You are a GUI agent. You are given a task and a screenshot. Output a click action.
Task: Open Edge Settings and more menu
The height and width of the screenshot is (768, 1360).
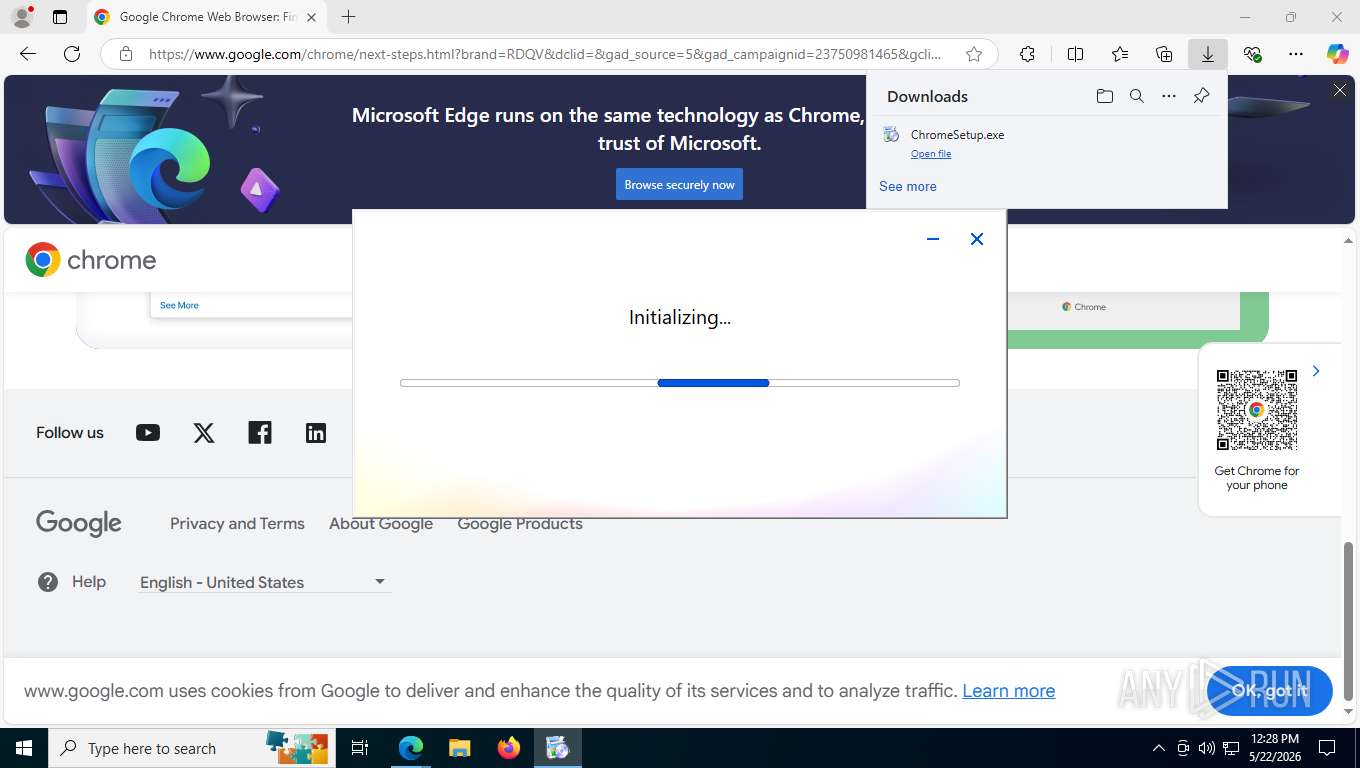(x=1296, y=54)
